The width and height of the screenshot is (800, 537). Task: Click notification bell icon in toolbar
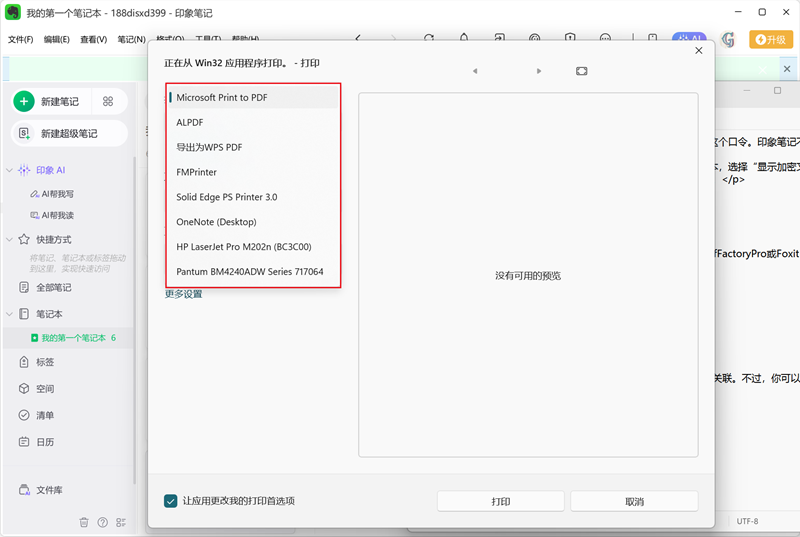(464, 37)
